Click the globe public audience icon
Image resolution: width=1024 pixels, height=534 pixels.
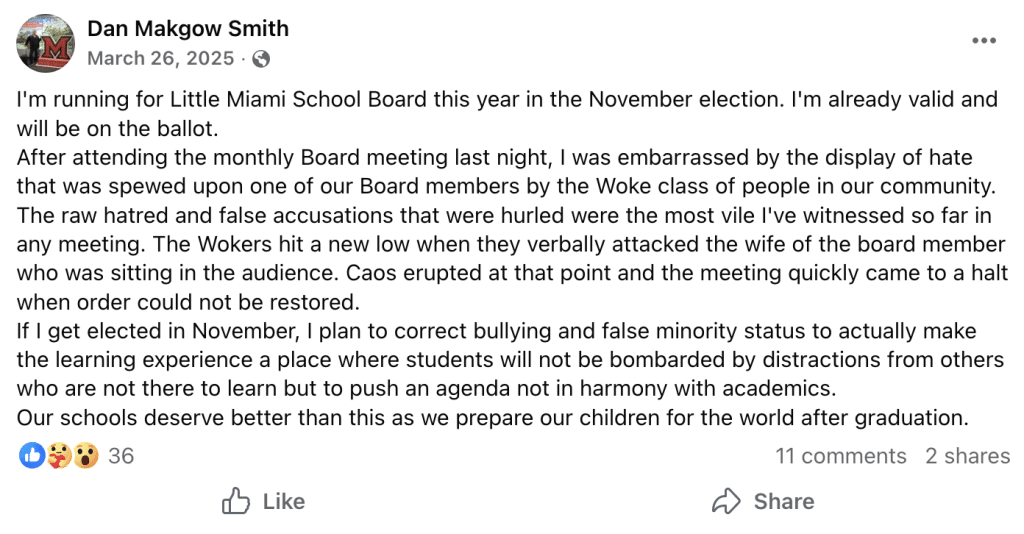pyautogui.click(x=261, y=59)
